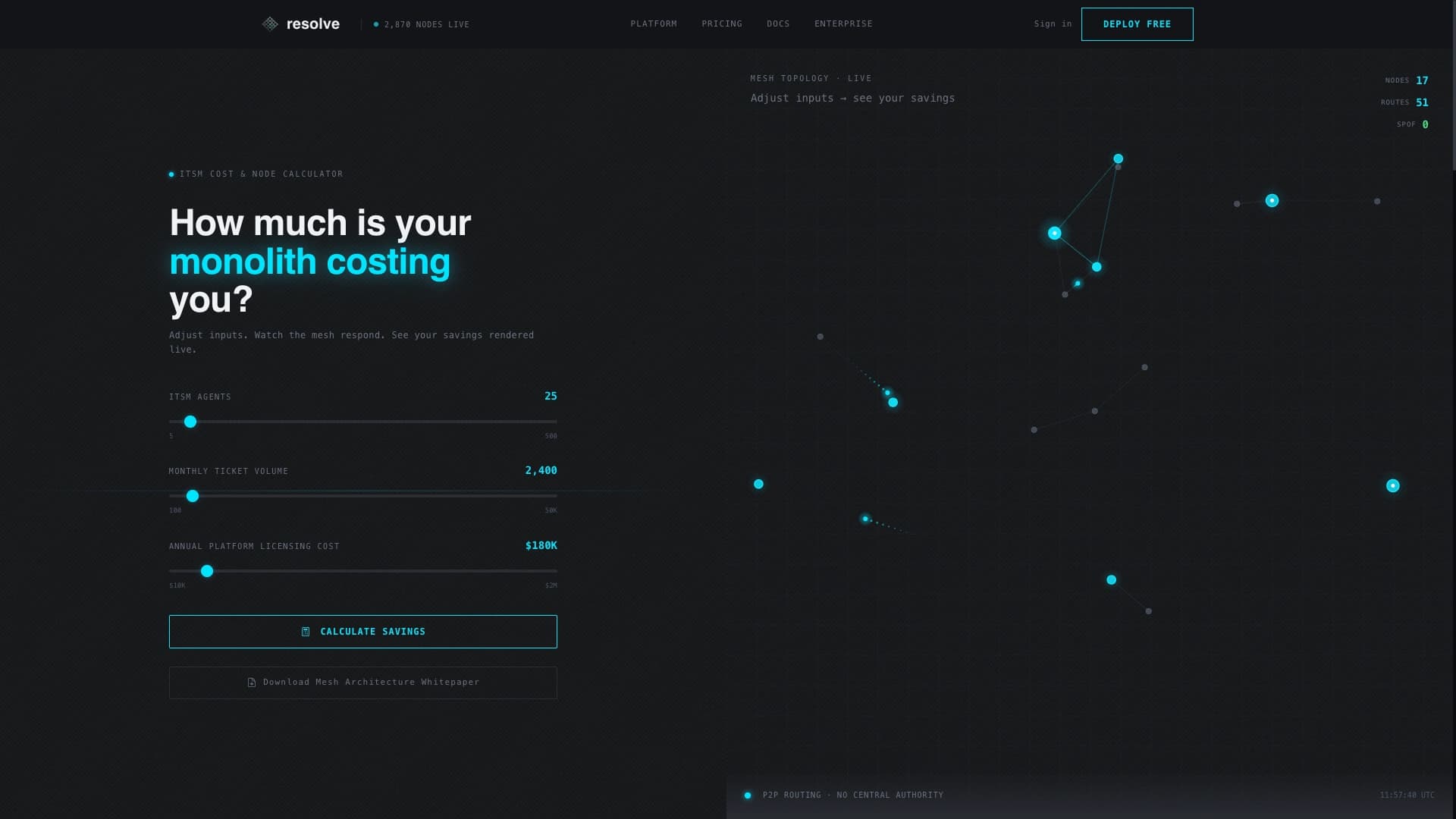
Task: Click the NODES count 17
Action: point(1422,80)
